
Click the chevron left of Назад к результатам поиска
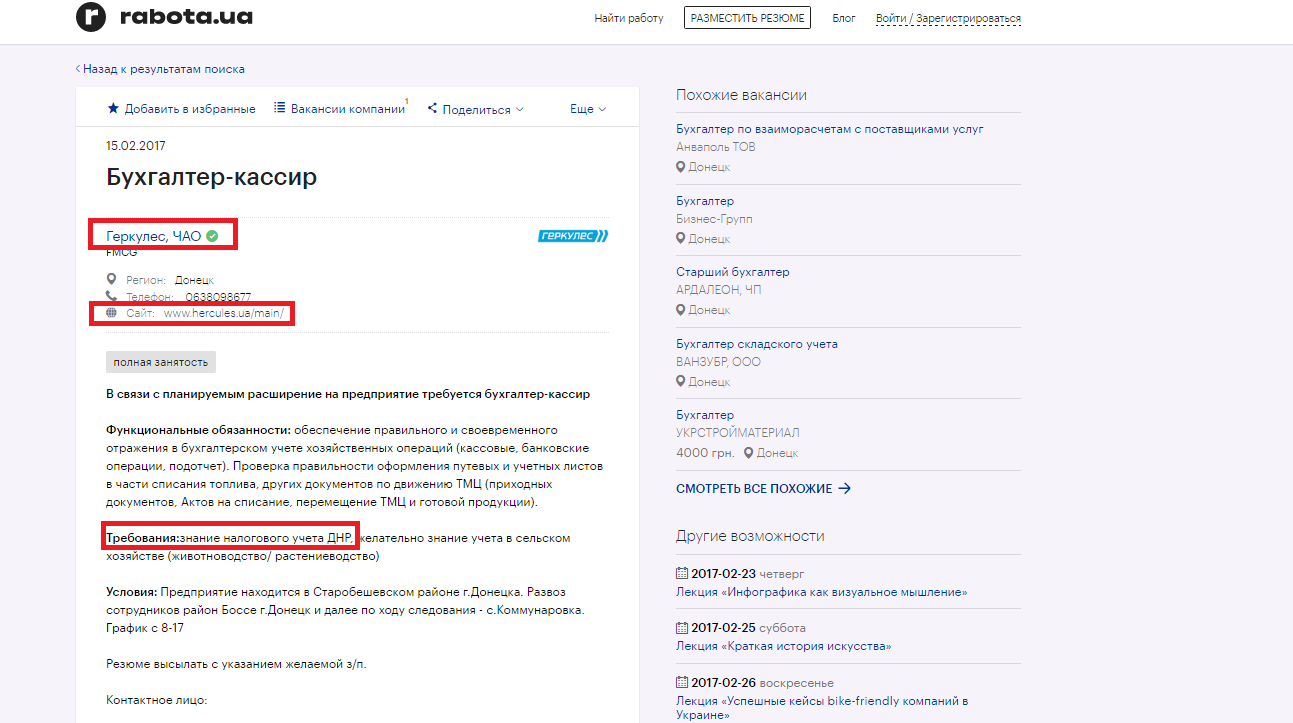78,69
